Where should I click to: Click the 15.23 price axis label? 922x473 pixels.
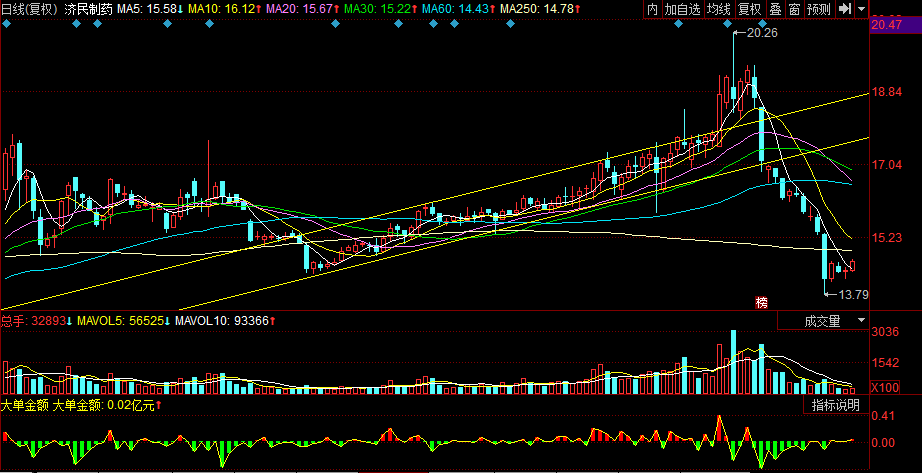pos(887,238)
